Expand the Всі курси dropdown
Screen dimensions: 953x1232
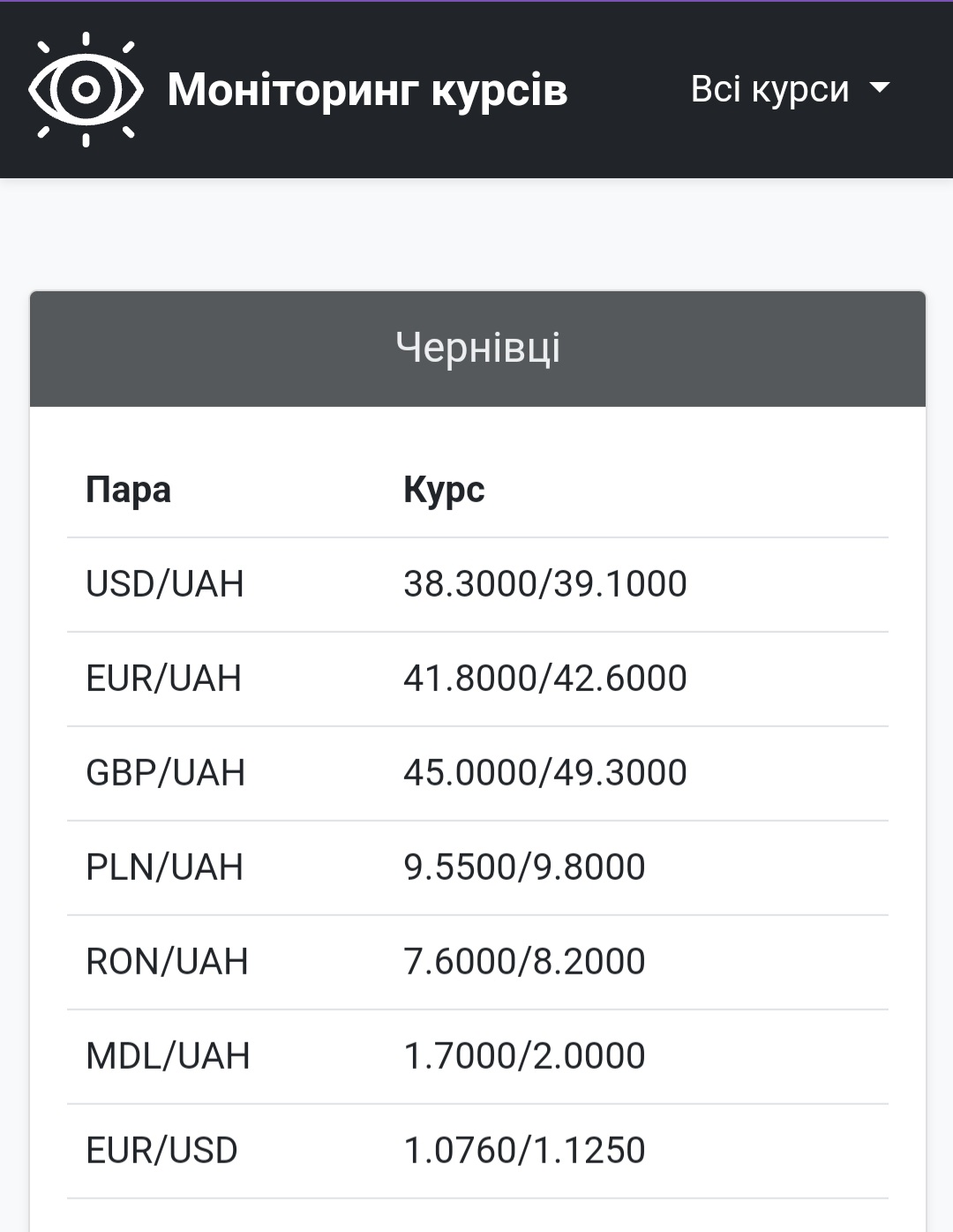pyautogui.click(x=790, y=89)
